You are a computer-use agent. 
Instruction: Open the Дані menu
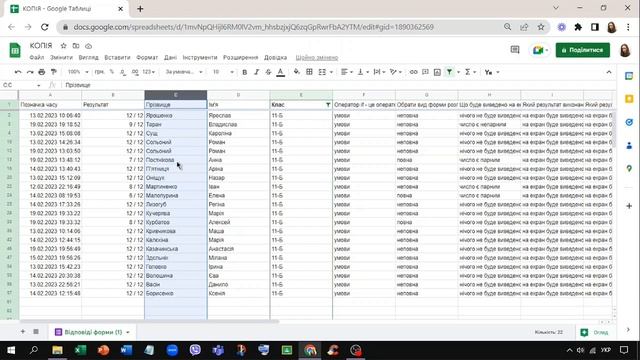170,58
